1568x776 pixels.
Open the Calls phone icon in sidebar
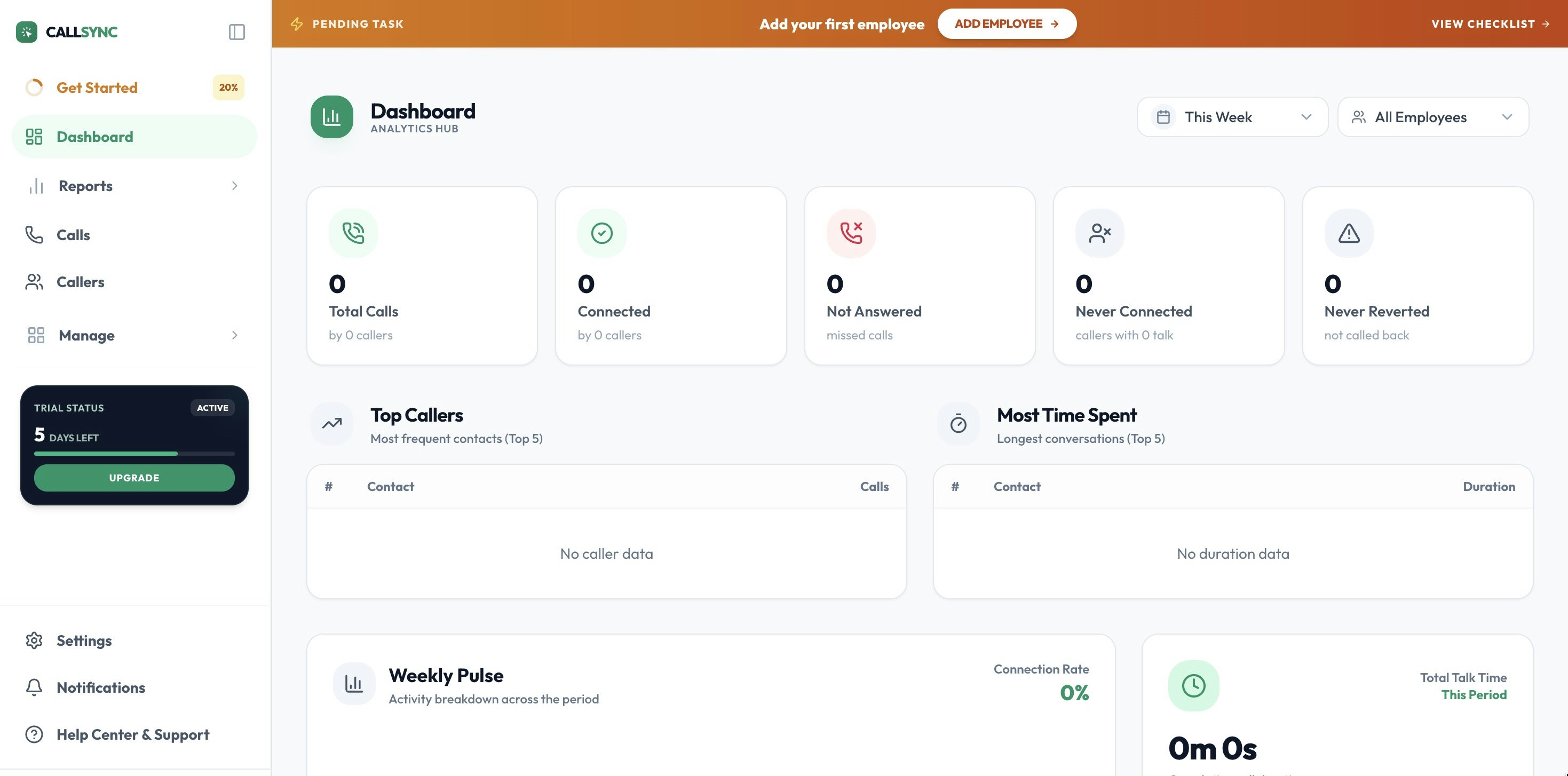coord(35,234)
